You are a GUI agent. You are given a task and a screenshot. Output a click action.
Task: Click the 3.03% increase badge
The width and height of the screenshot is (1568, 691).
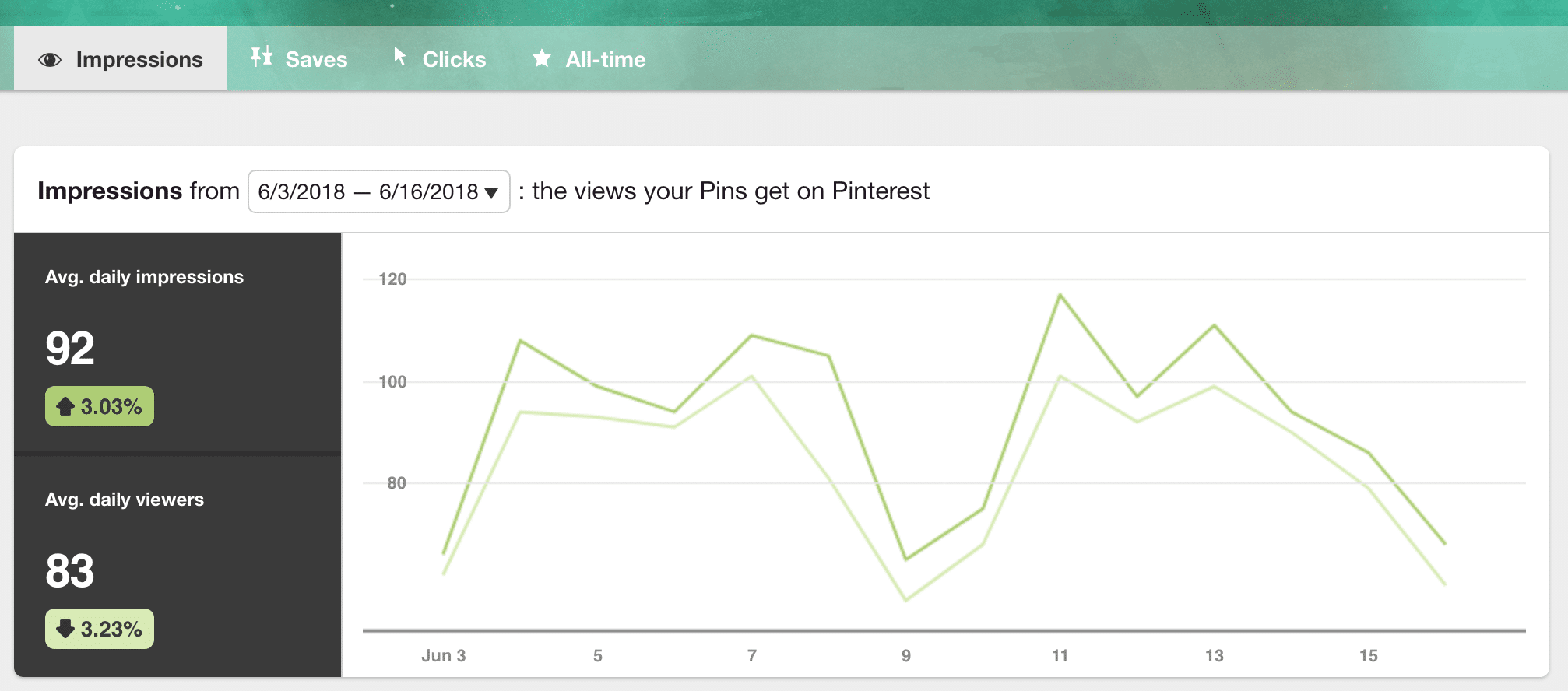click(x=100, y=406)
